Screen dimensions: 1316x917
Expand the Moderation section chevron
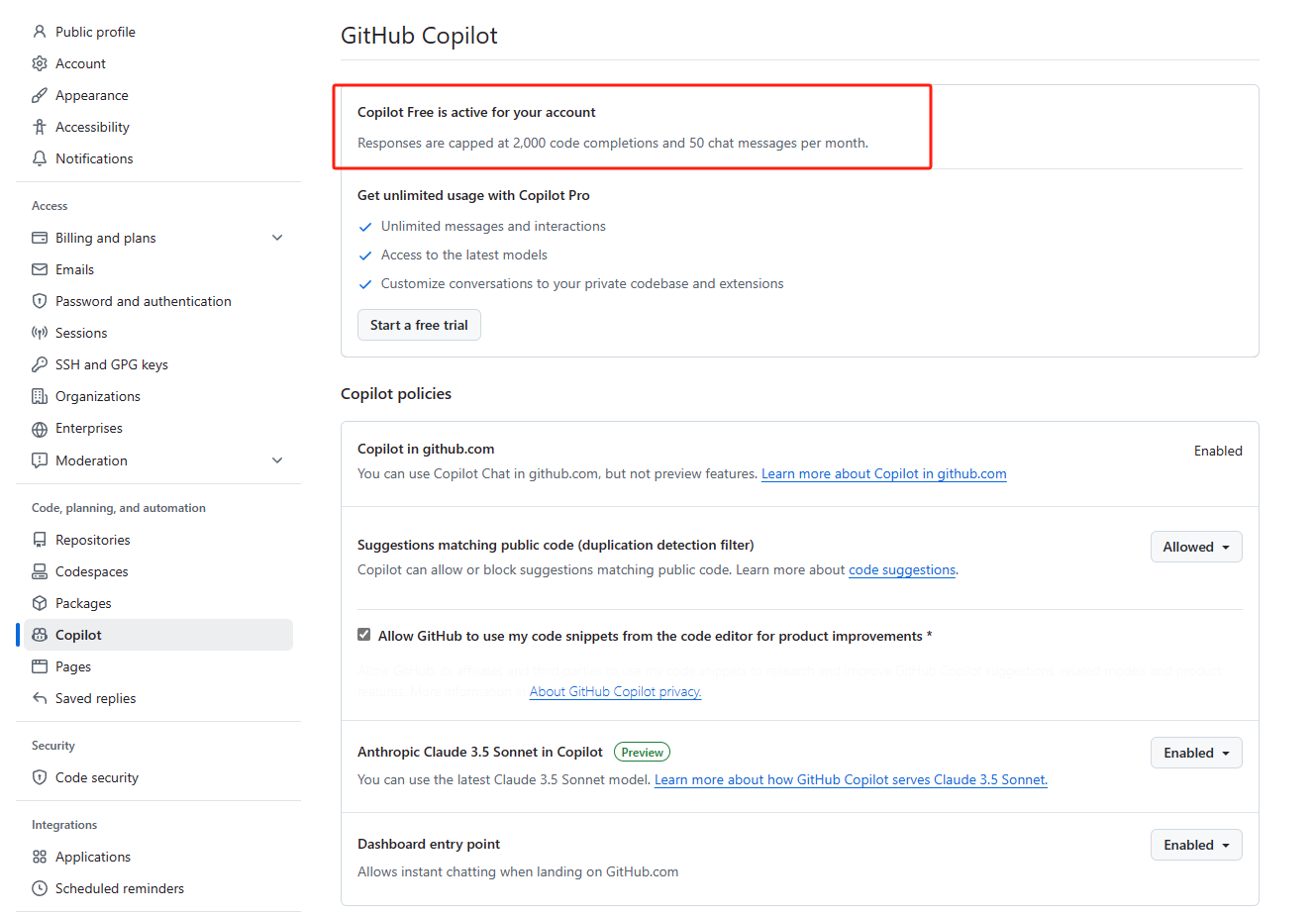[x=277, y=460]
